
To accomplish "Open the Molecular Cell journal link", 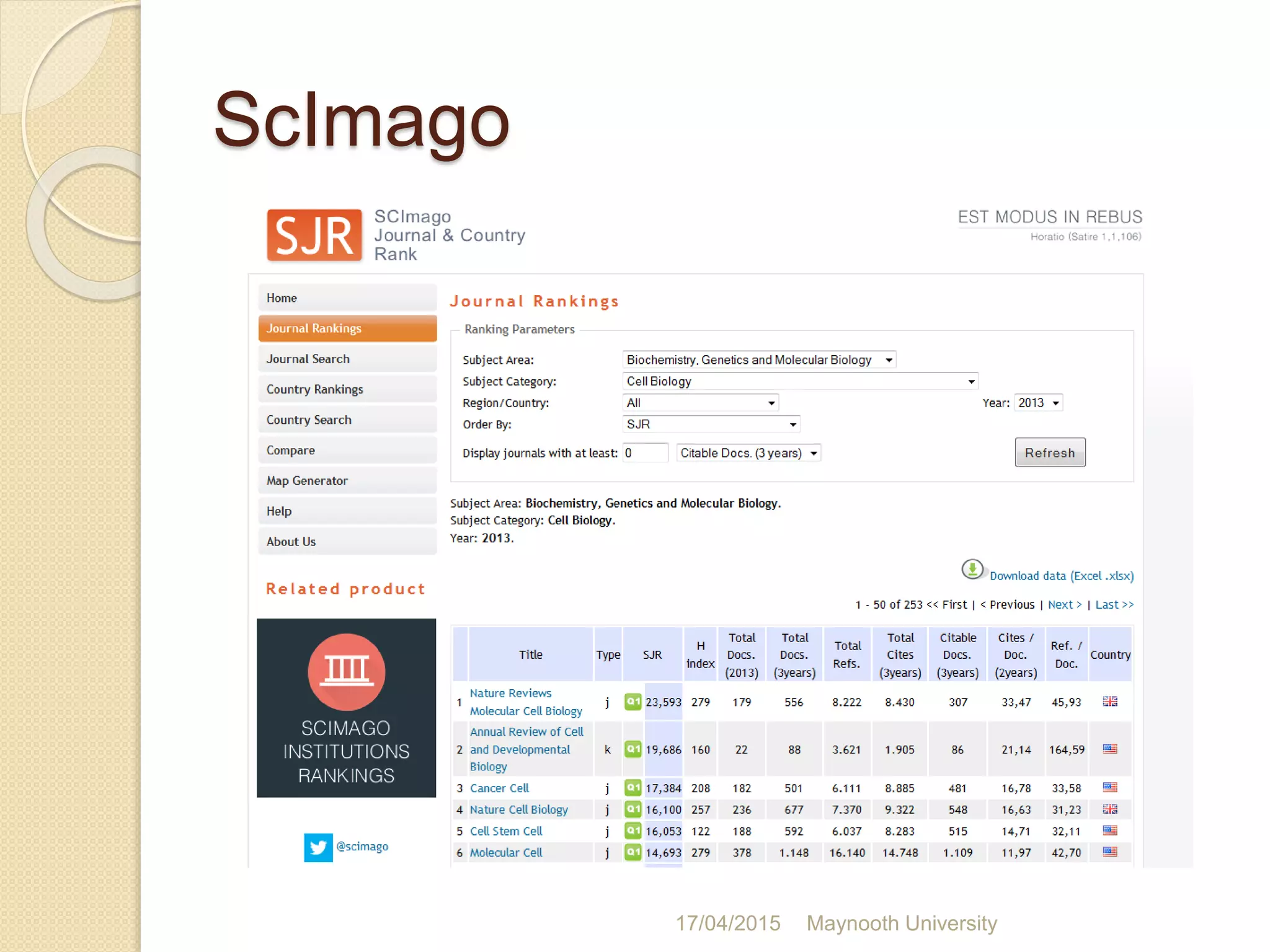I will (505, 852).
